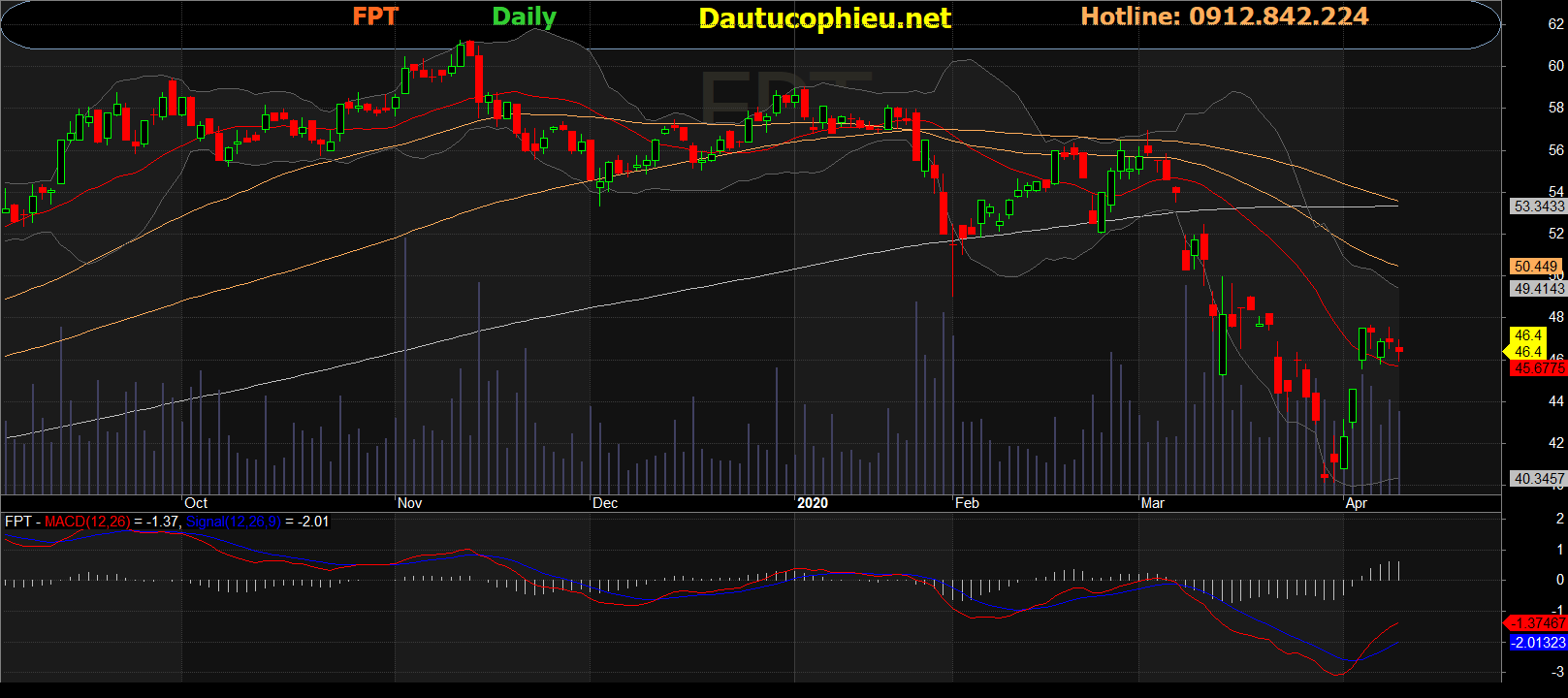Select the Oct marker on the time axis
Viewport: 1568px width, 698px height.
click(x=196, y=503)
